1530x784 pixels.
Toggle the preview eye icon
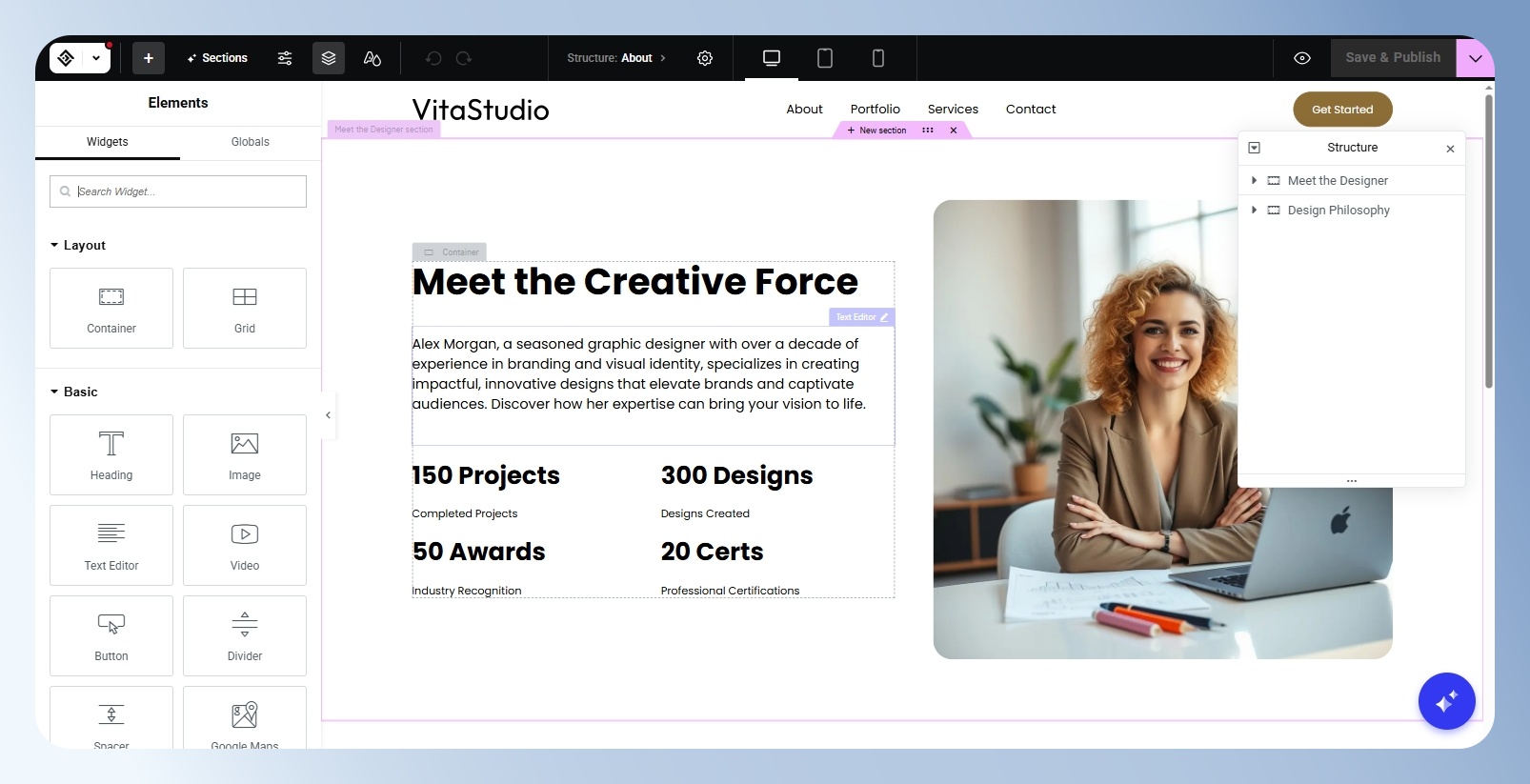tap(1302, 58)
